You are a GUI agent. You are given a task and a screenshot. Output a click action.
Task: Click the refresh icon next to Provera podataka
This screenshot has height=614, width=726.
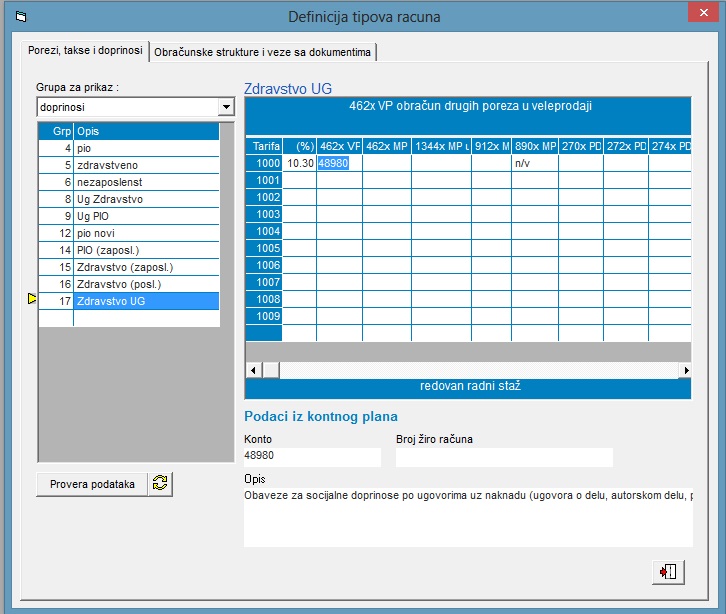(x=160, y=484)
